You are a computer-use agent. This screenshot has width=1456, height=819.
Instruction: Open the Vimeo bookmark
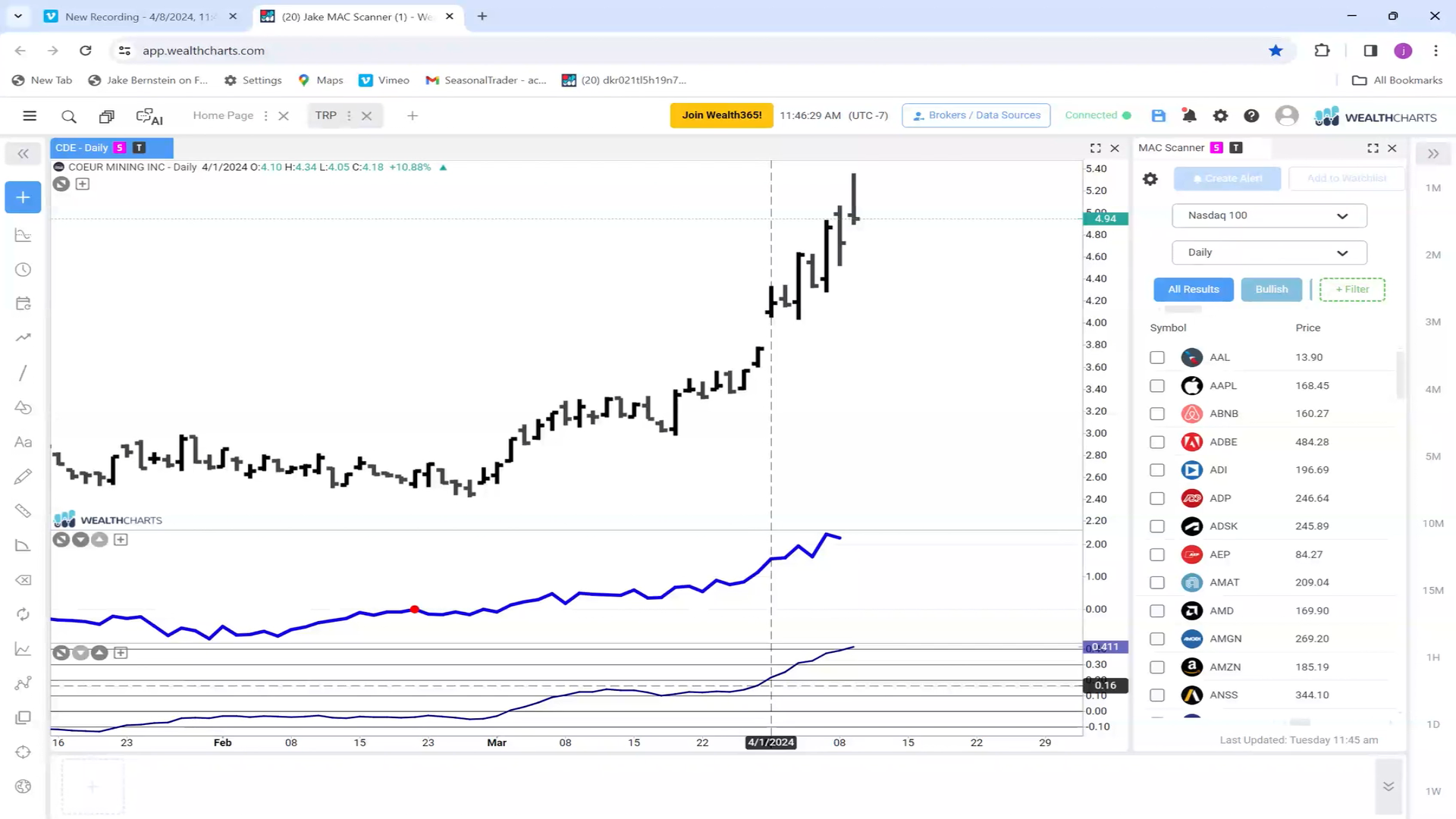tap(384, 80)
